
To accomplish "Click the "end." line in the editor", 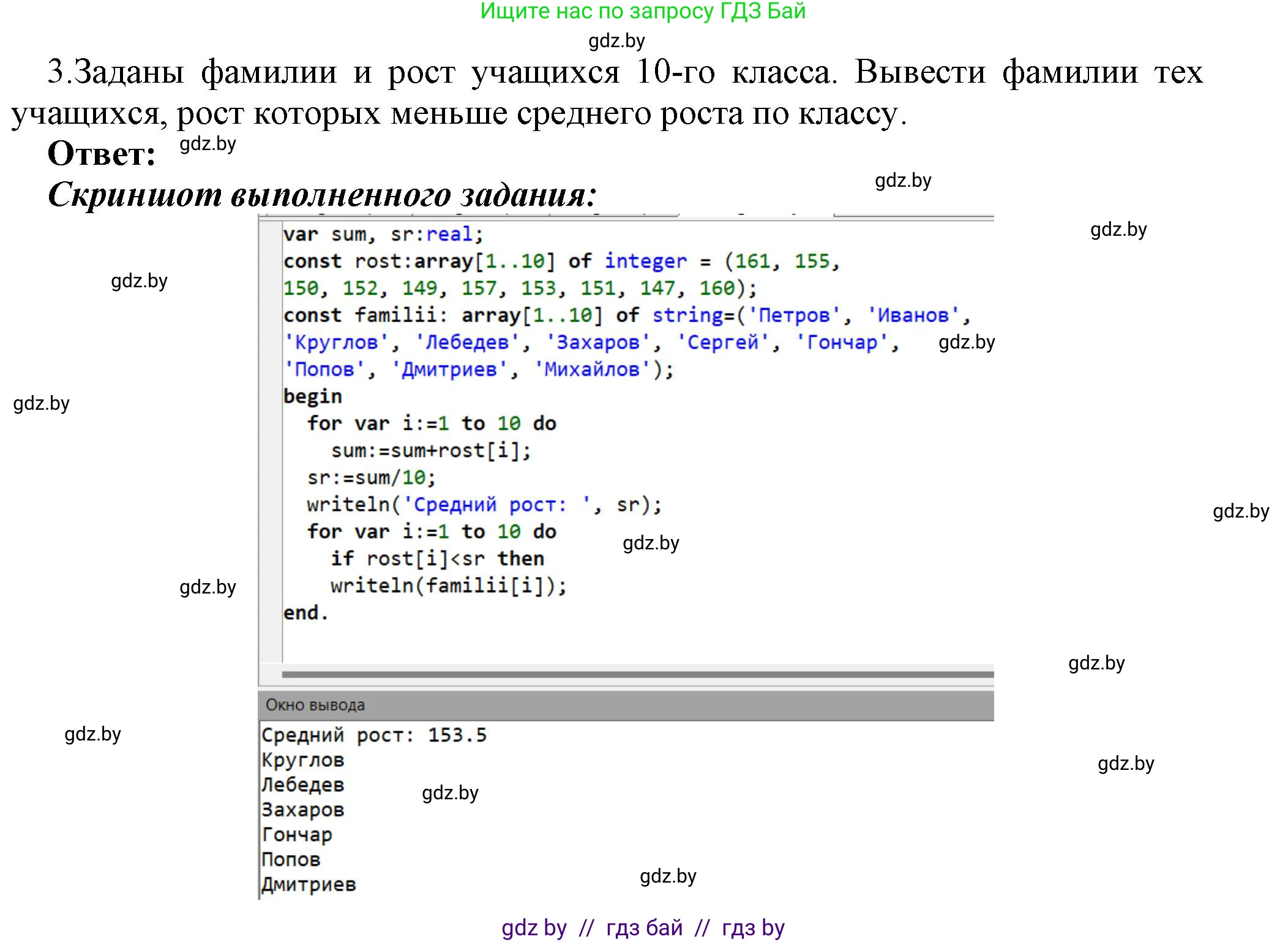I will (305, 612).
